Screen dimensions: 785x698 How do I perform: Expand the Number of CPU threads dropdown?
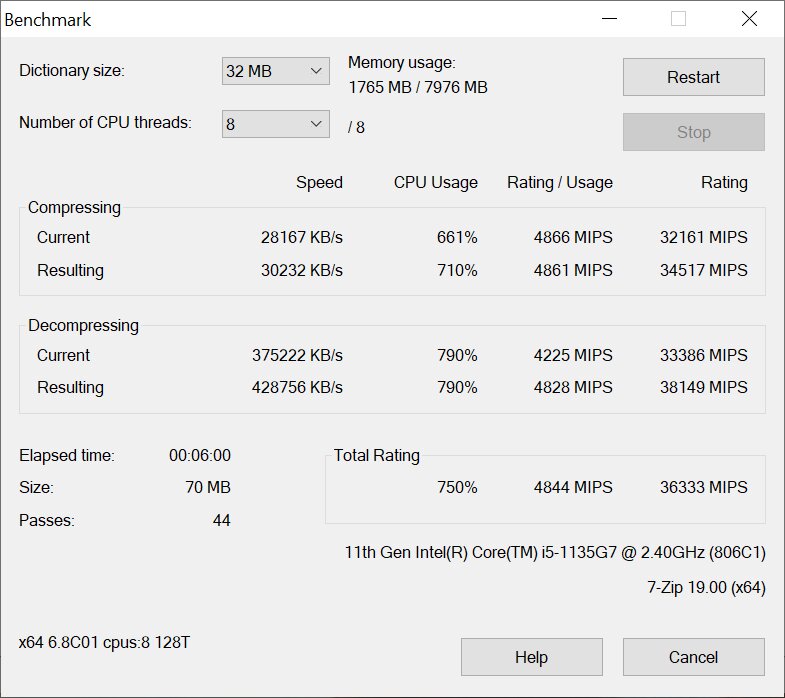coord(275,124)
